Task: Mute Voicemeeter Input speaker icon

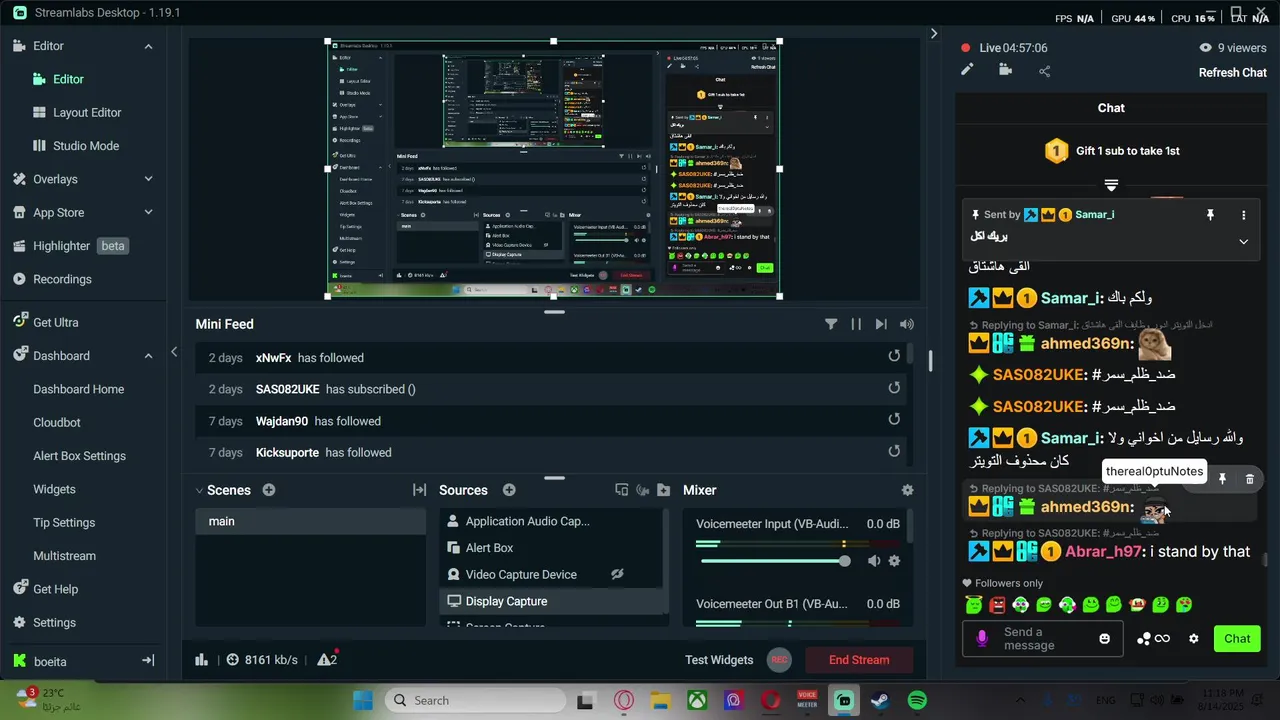Action: pyautogui.click(x=874, y=561)
